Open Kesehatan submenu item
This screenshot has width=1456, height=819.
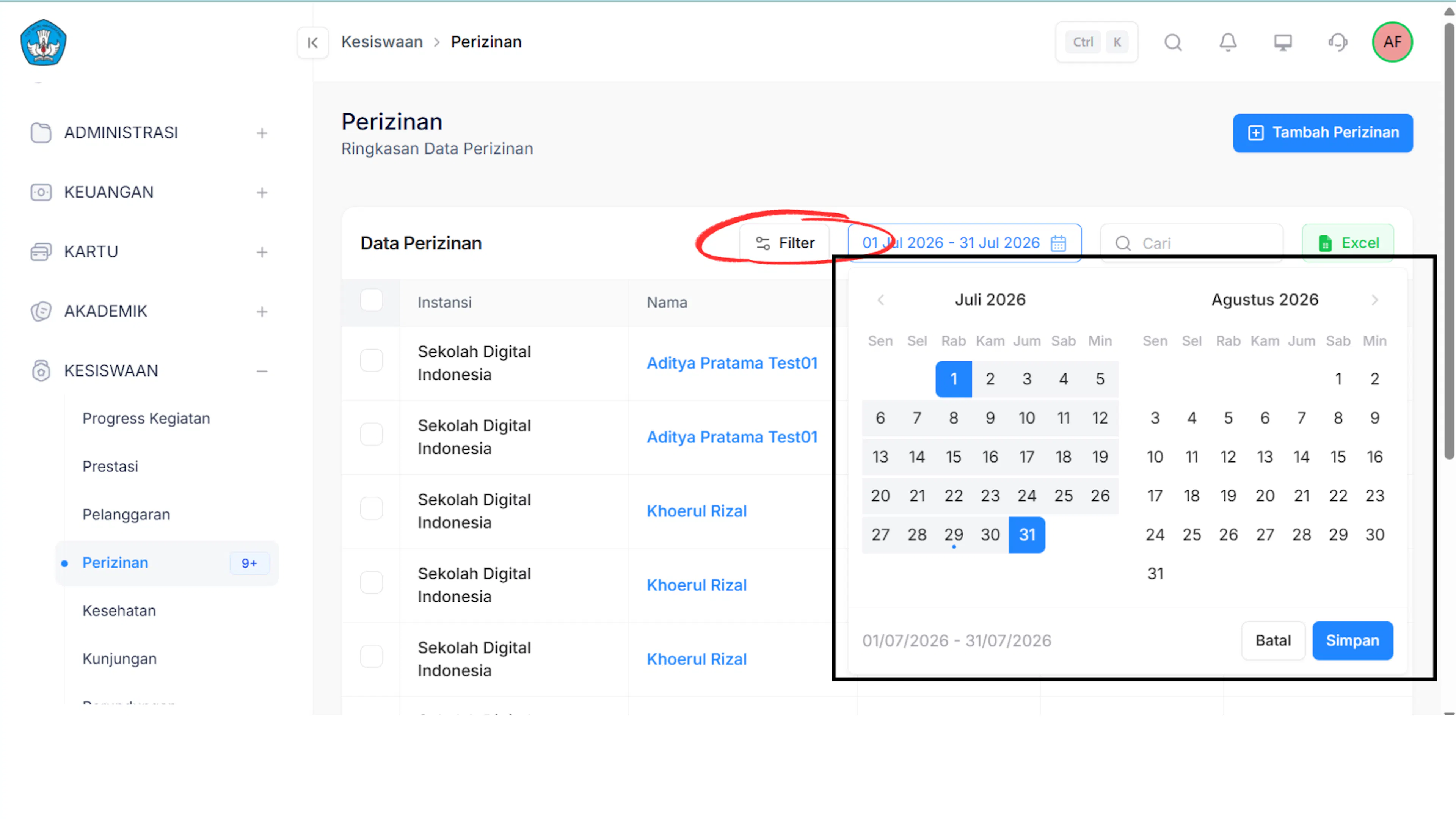click(x=119, y=610)
